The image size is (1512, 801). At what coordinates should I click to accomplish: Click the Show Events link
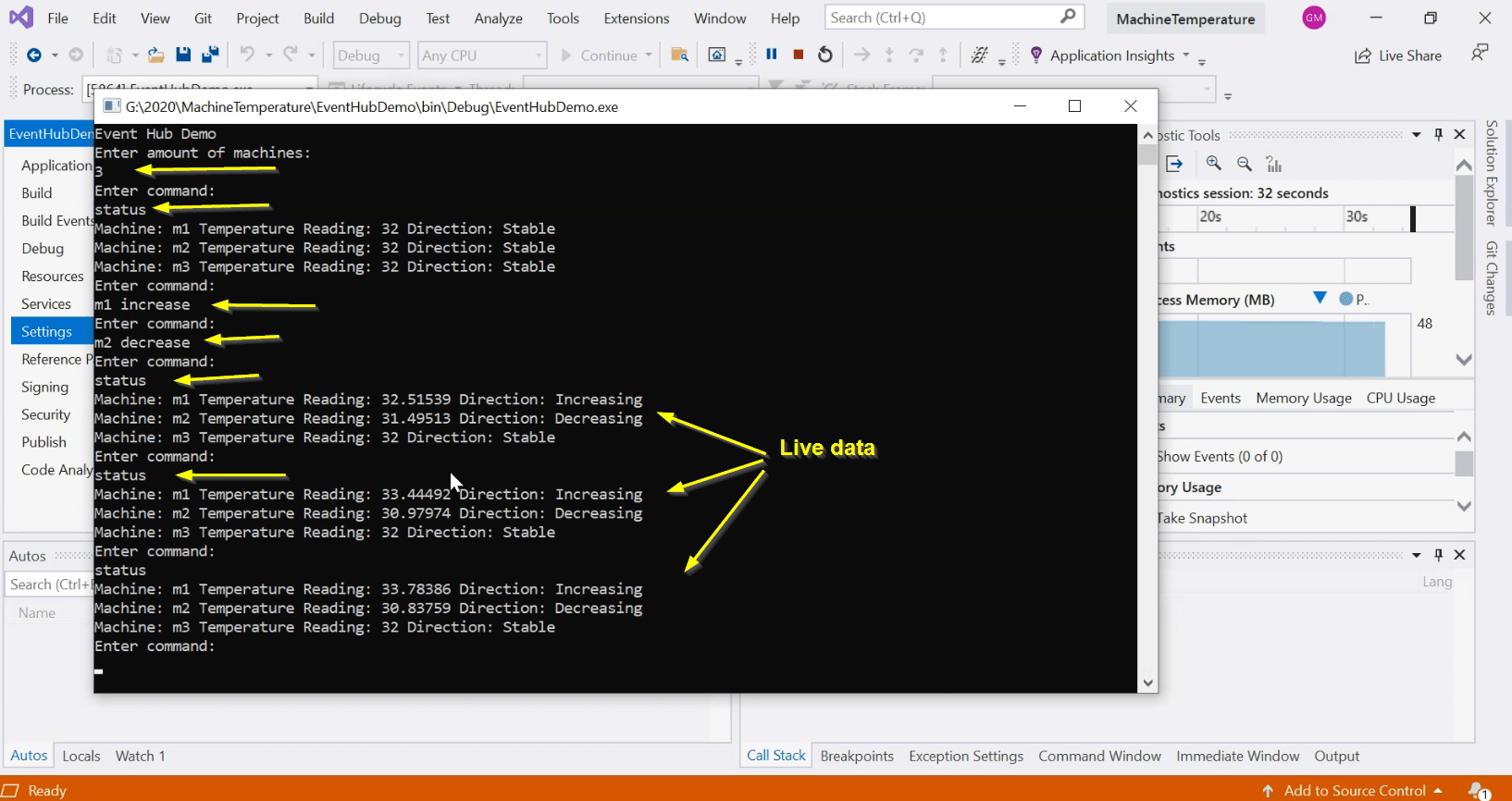point(1220,456)
